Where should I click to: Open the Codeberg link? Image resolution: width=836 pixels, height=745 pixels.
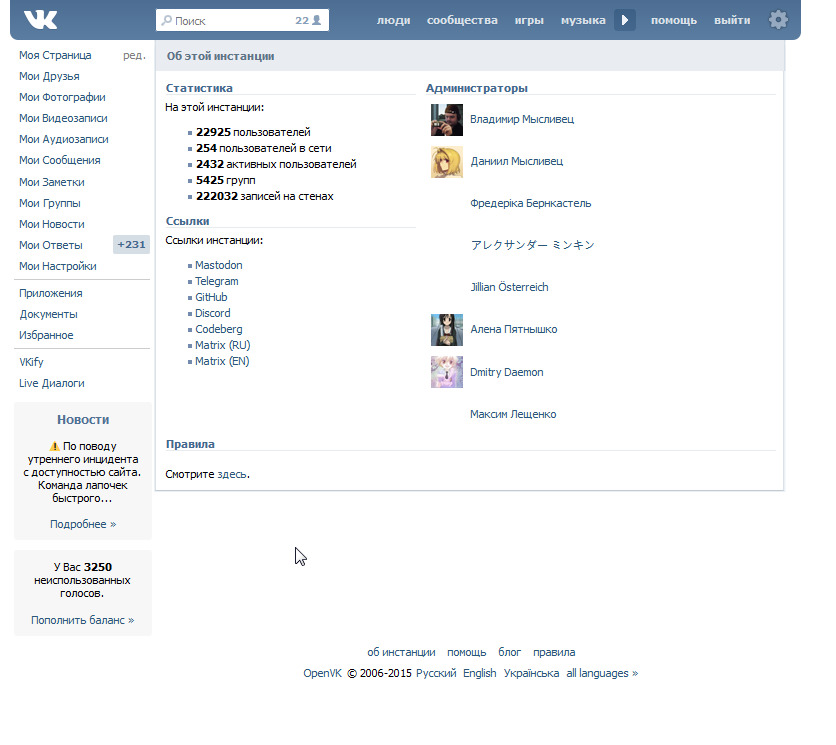(219, 329)
